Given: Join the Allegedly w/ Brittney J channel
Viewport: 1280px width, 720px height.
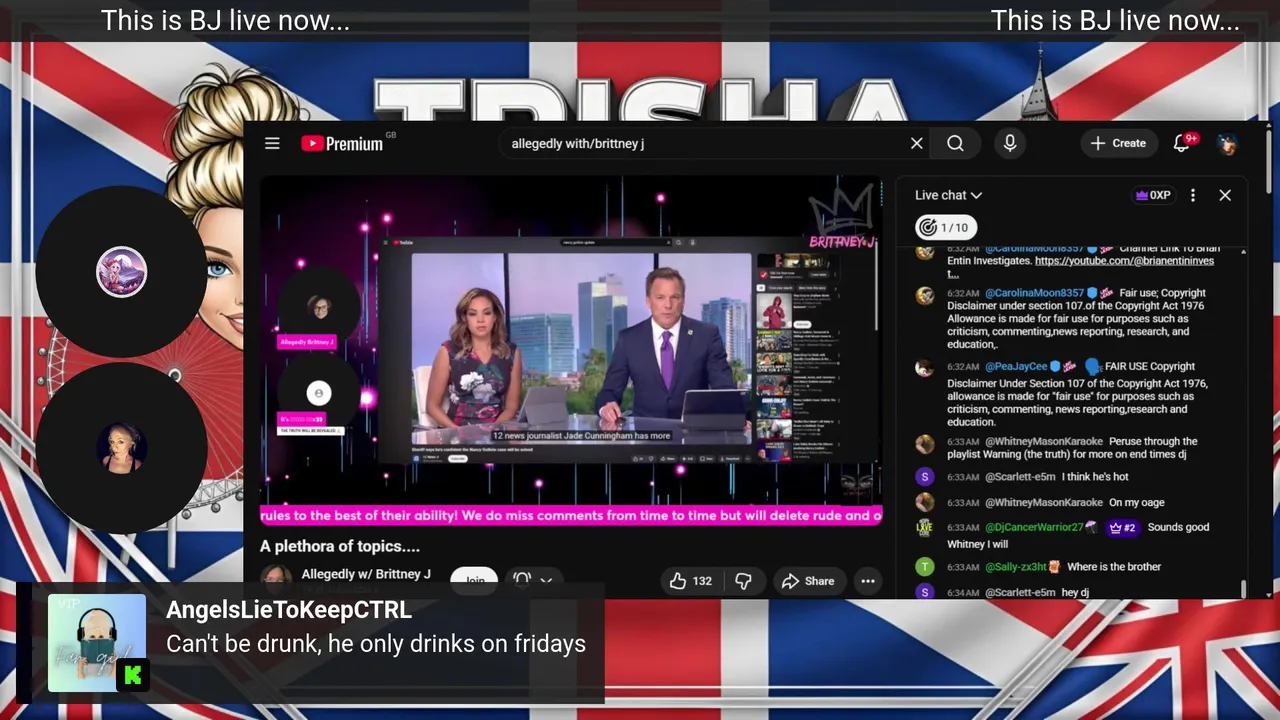Looking at the screenshot, I should (x=474, y=579).
